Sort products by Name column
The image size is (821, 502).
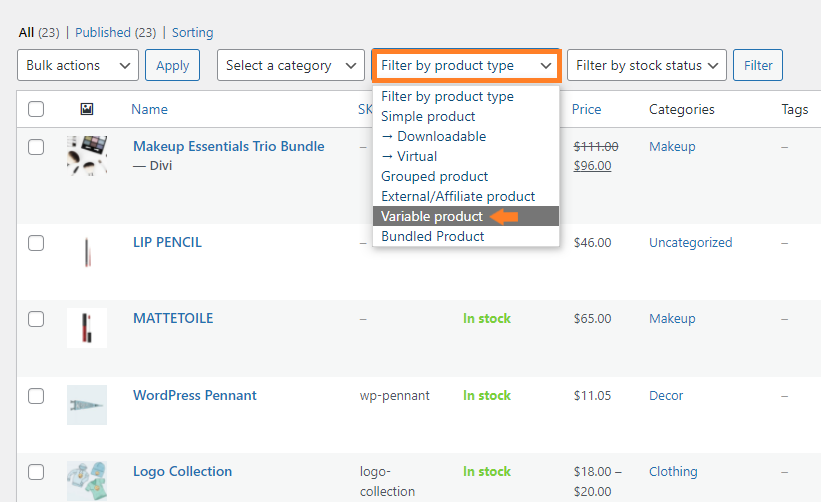pyautogui.click(x=149, y=109)
